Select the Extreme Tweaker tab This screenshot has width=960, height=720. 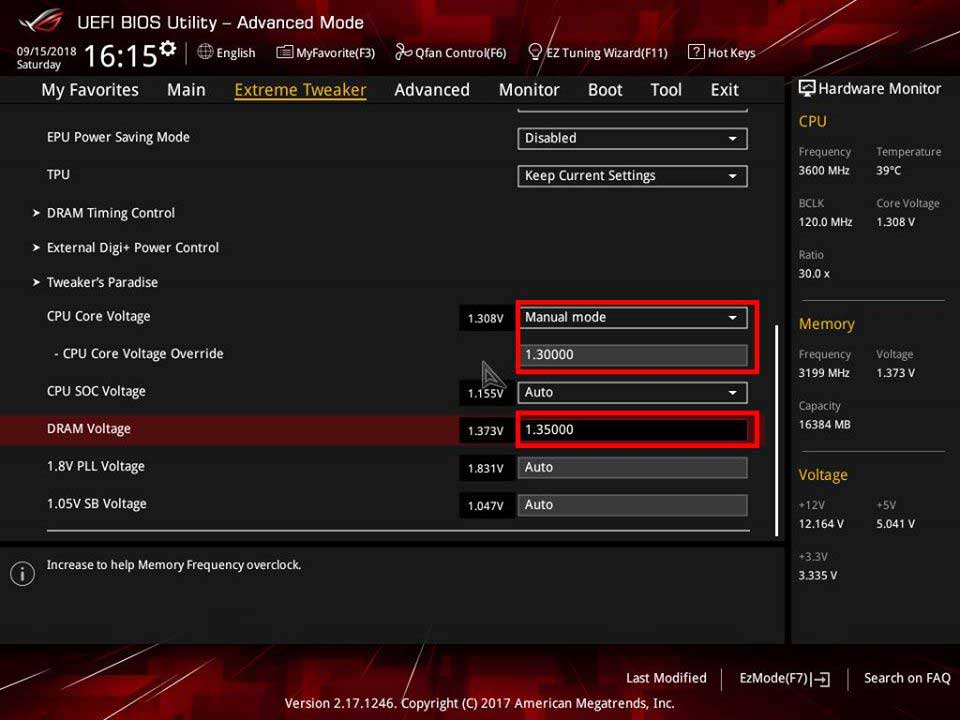[300, 90]
